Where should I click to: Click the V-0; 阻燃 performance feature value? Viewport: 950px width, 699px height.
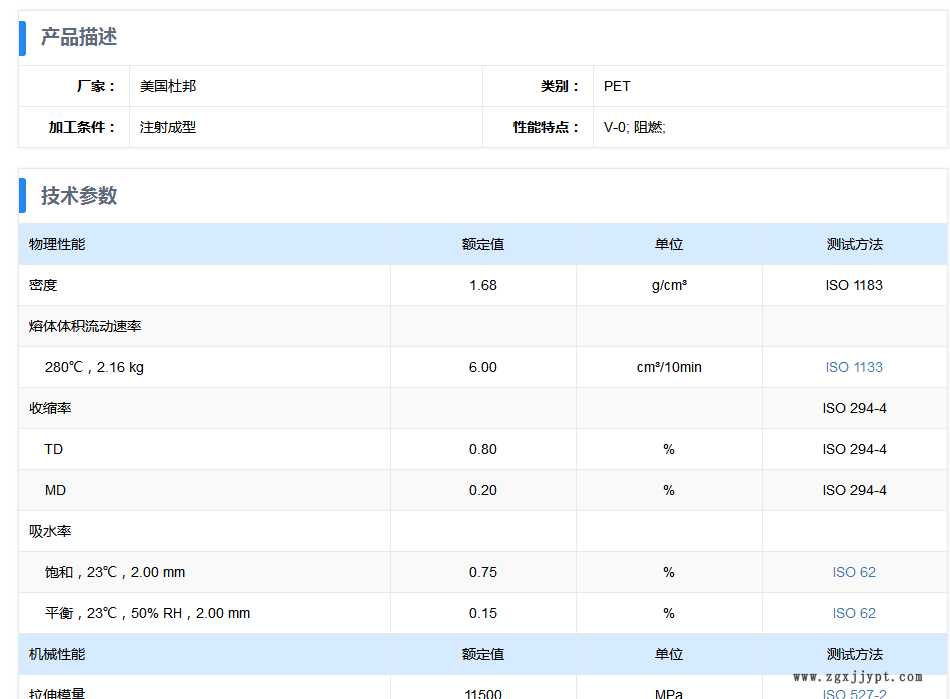[634, 127]
